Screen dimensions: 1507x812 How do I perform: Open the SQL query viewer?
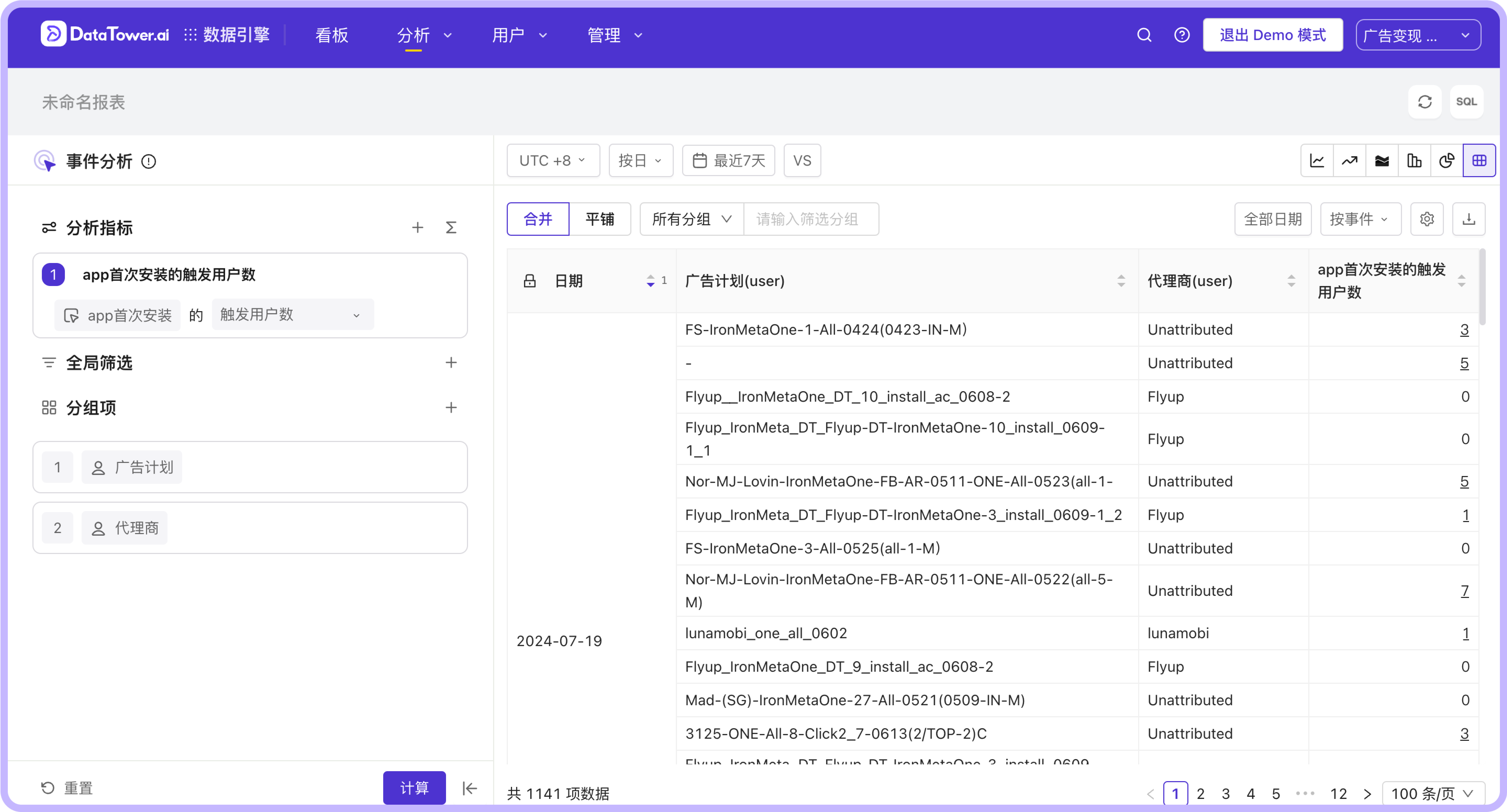click(1467, 101)
